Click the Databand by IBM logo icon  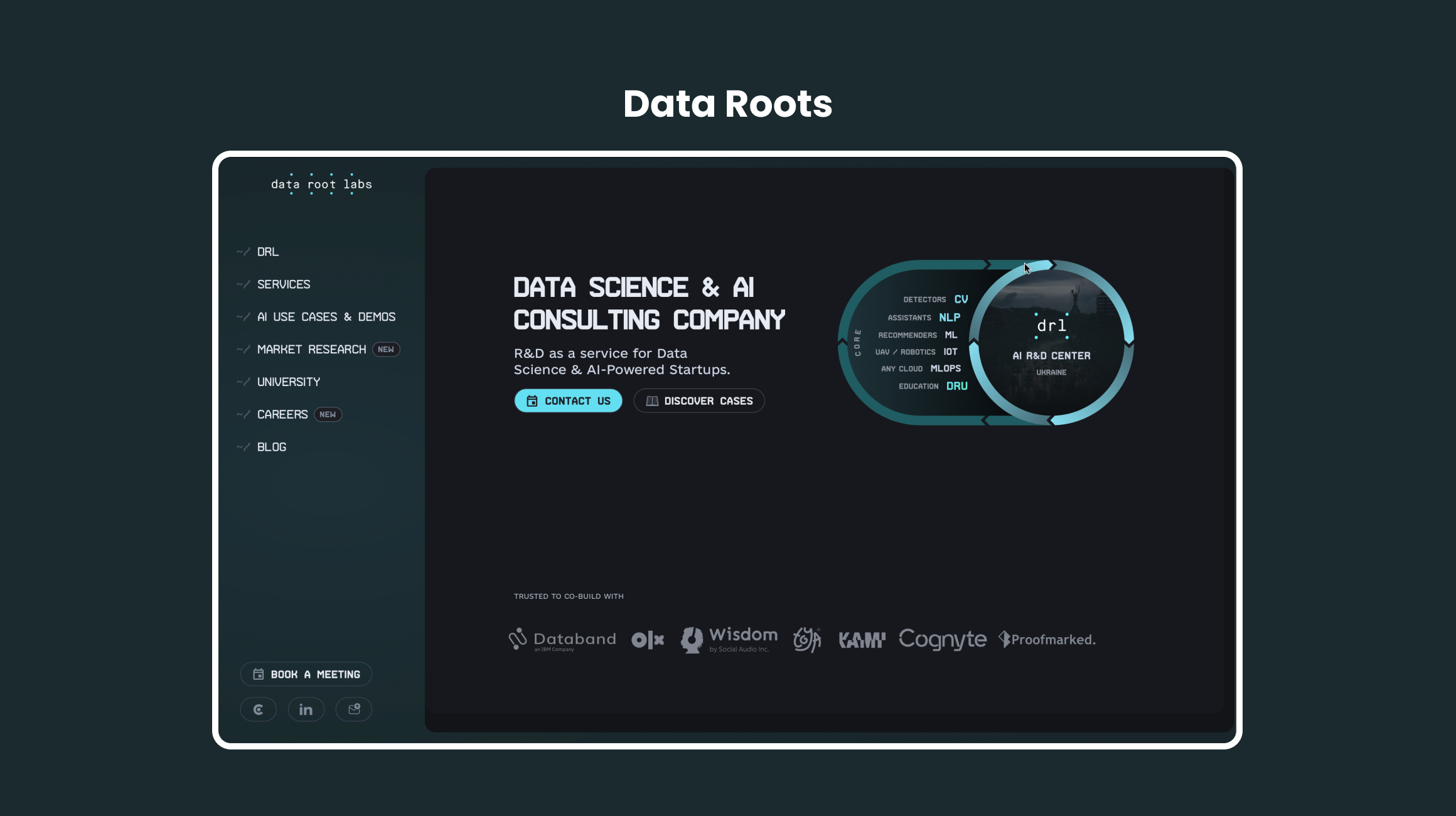[x=519, y=639]
